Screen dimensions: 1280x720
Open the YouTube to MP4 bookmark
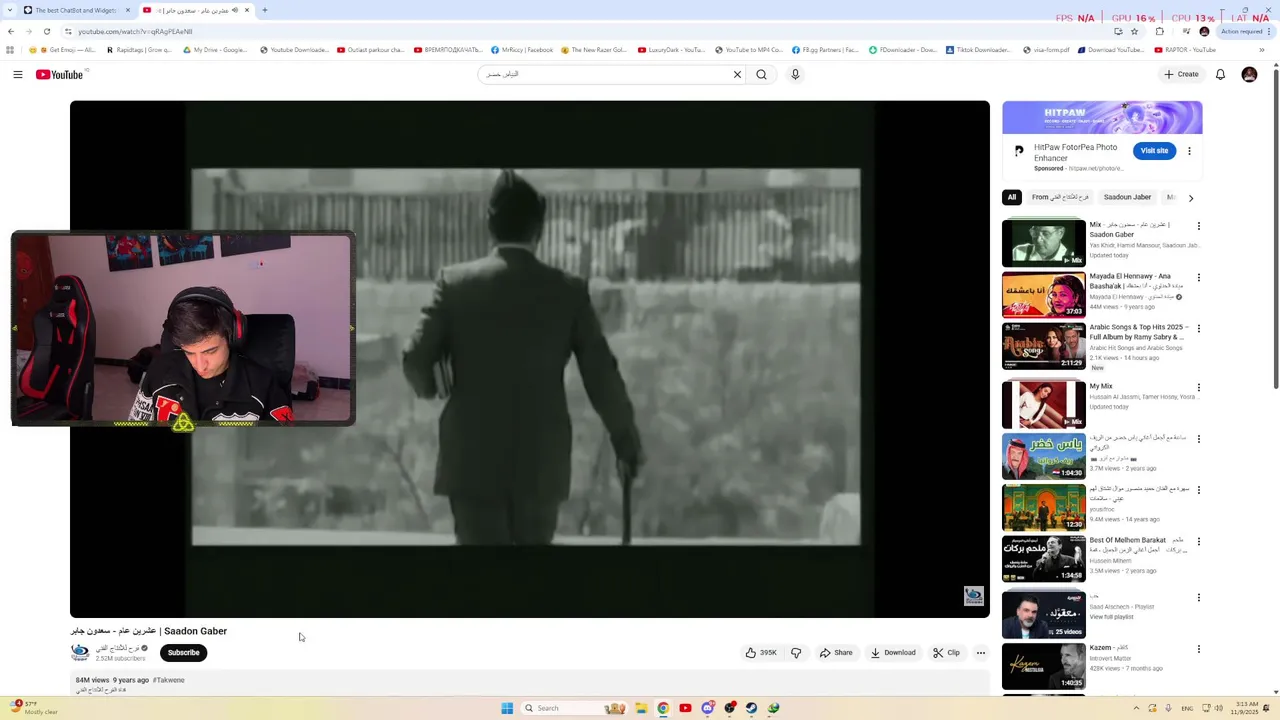pos(749,49)
